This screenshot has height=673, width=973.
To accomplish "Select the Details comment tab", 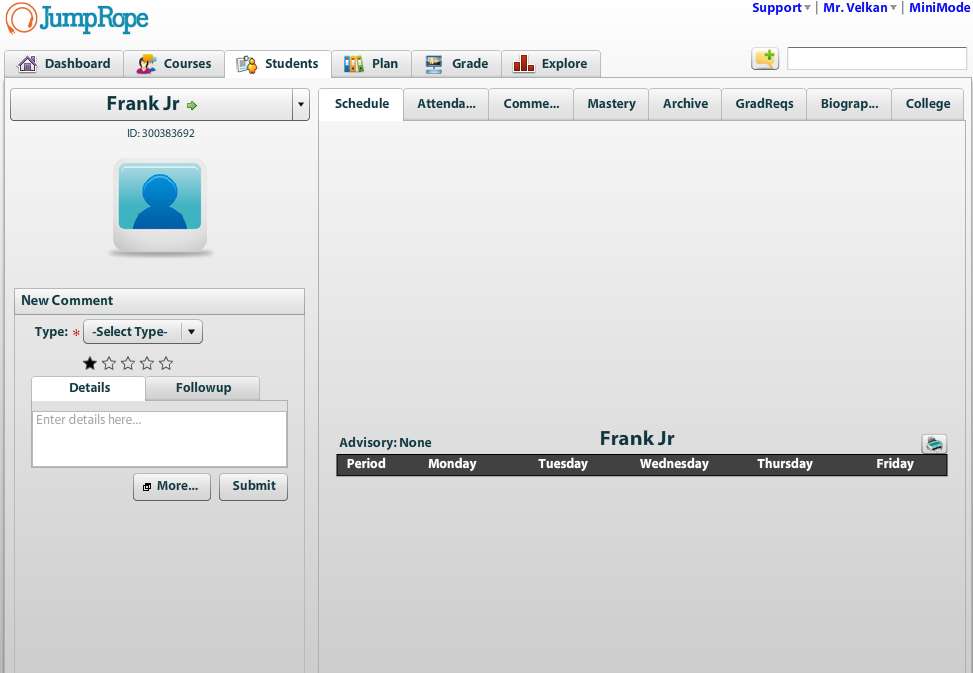I will click(x=89, y=388).
